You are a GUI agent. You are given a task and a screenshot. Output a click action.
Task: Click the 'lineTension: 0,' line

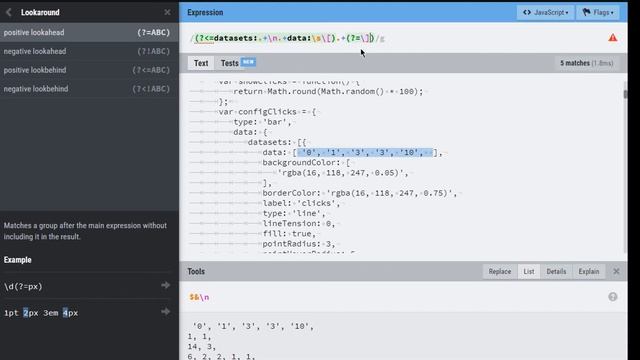coord(299,224)
